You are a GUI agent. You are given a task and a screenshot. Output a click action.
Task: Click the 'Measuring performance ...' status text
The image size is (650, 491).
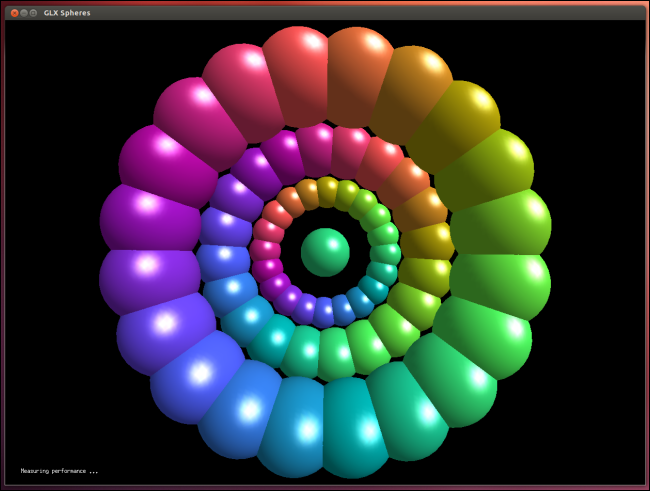(59, 471)
